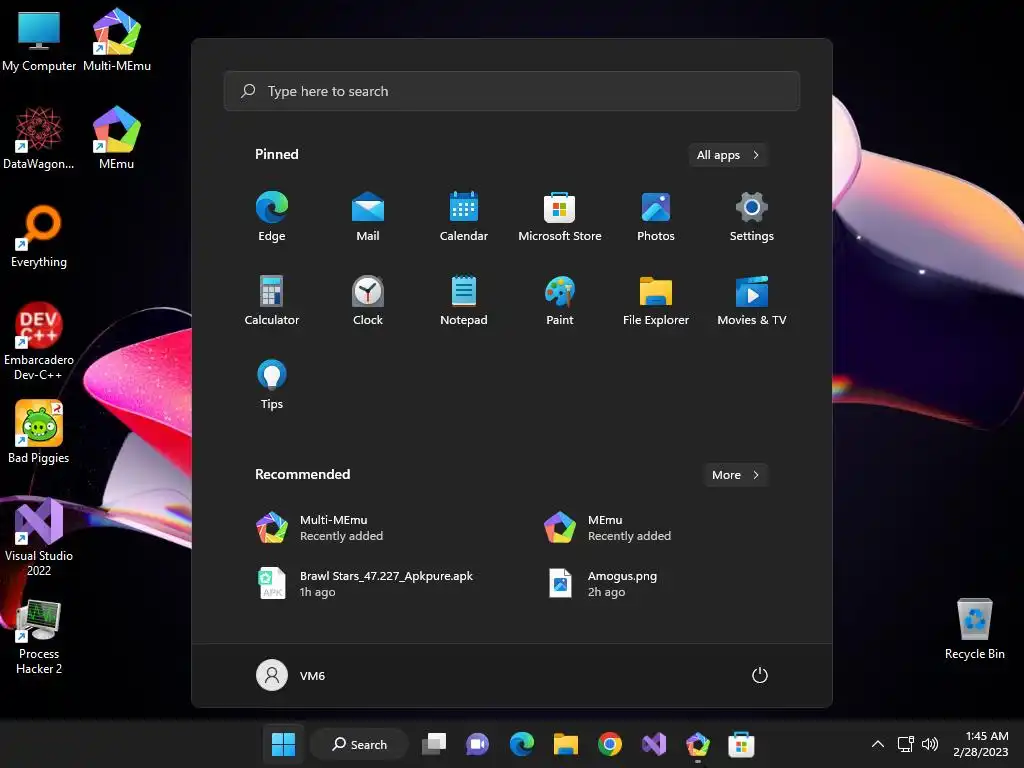Click All apps button
1024x768 pixels.
(x=728, y=155)
